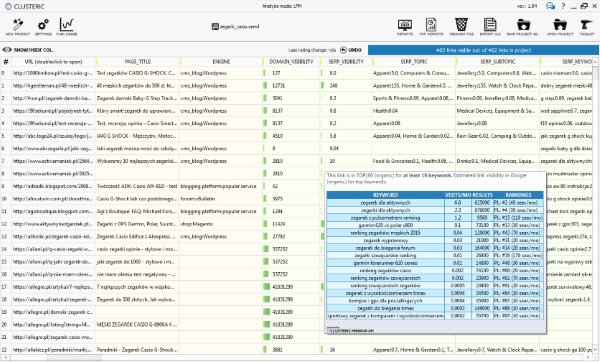Click the Open Project folder icon
Viewport: 600px width, 362px height.
[560, 27]
